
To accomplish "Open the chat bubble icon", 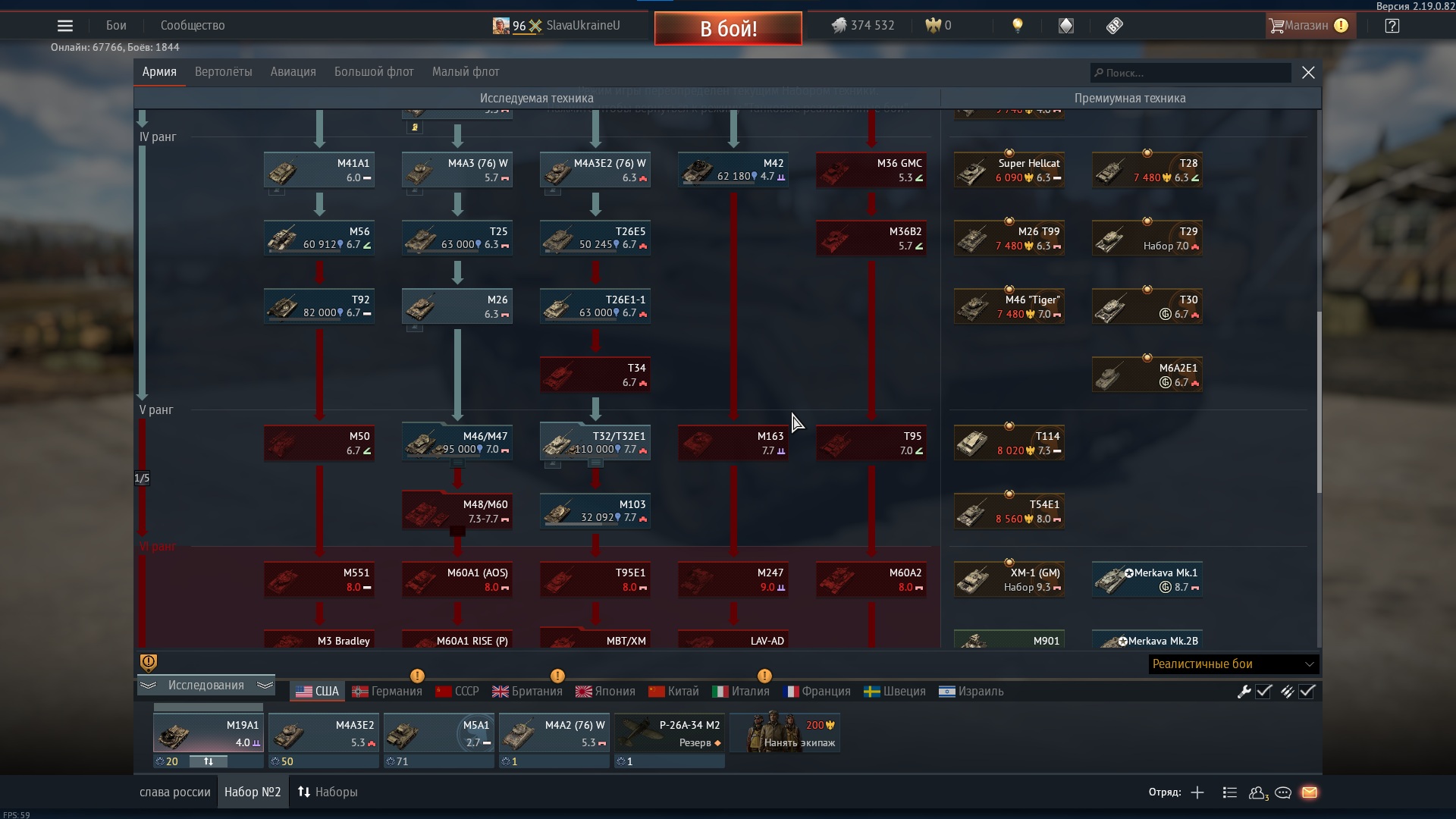I will pos(1283,792).
